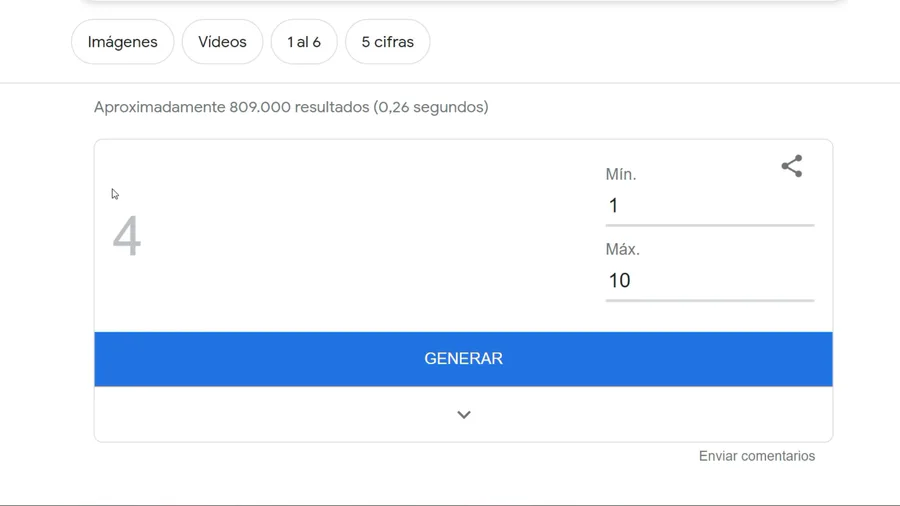Click the Máx. label text
The image size is (900, 506).
(x=622, y=250)
